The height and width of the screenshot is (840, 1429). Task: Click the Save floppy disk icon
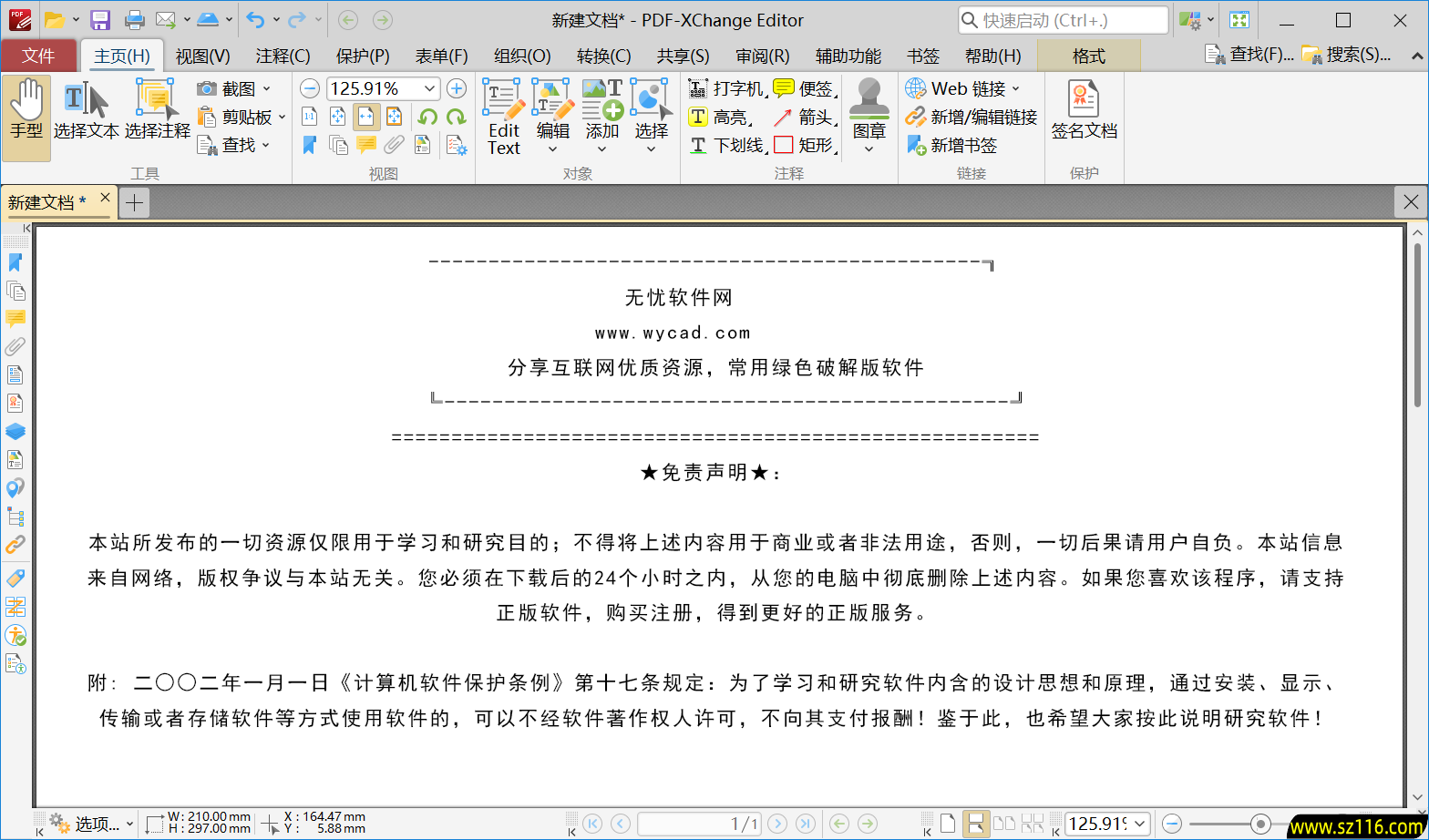[x=100, y=19]
